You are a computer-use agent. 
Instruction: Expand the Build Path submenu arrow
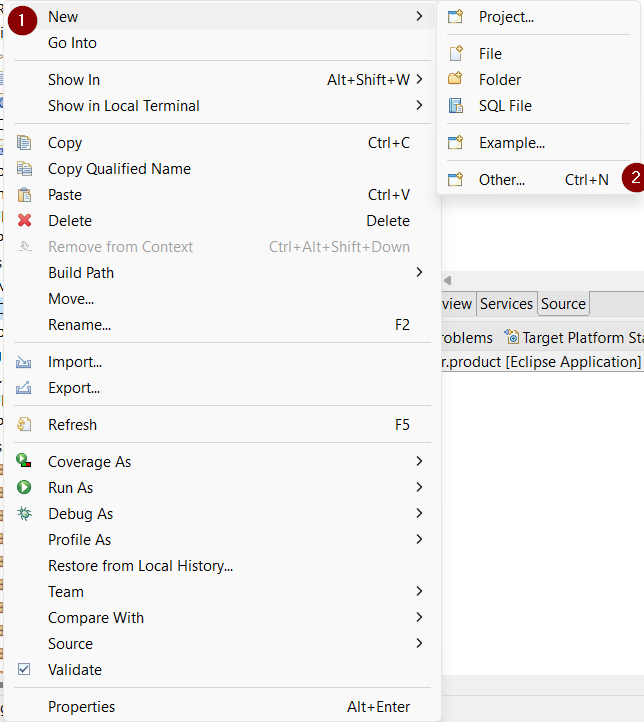coord(419,273)
